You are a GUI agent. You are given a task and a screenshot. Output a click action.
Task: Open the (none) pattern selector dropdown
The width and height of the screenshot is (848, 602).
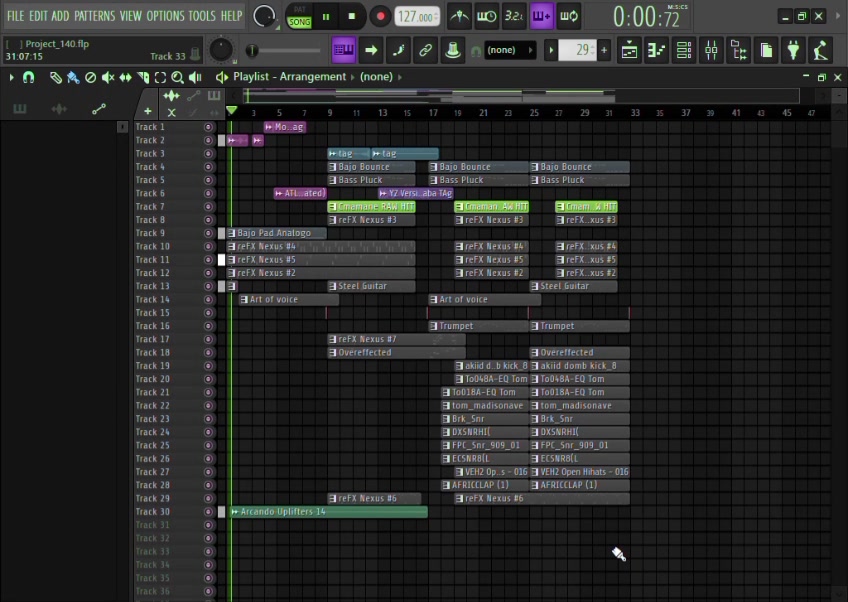tap(510, 50)
